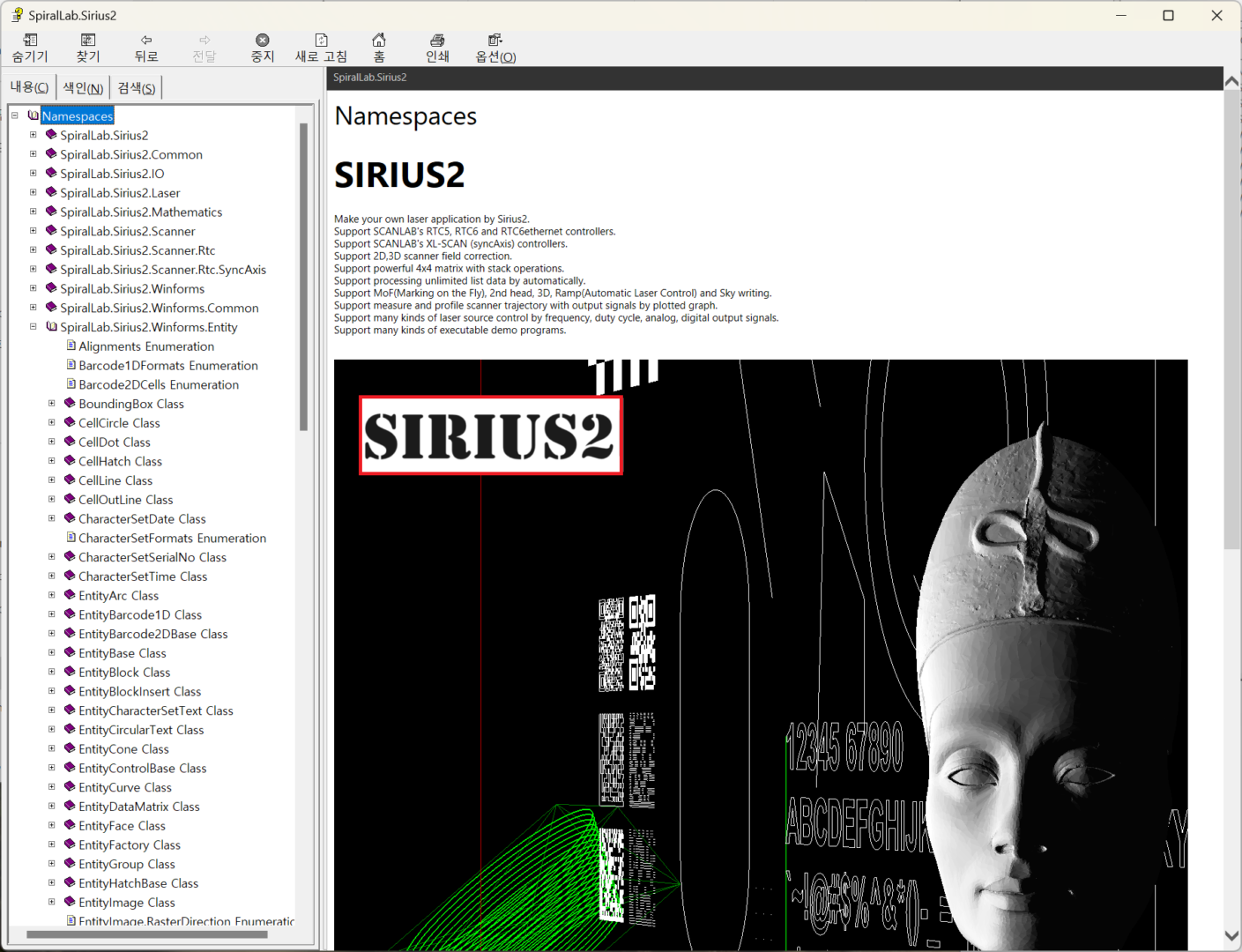The image size is (1242, 952).
Task: Switch to the Index (색인) tab
Action: (x=83, y=87)
